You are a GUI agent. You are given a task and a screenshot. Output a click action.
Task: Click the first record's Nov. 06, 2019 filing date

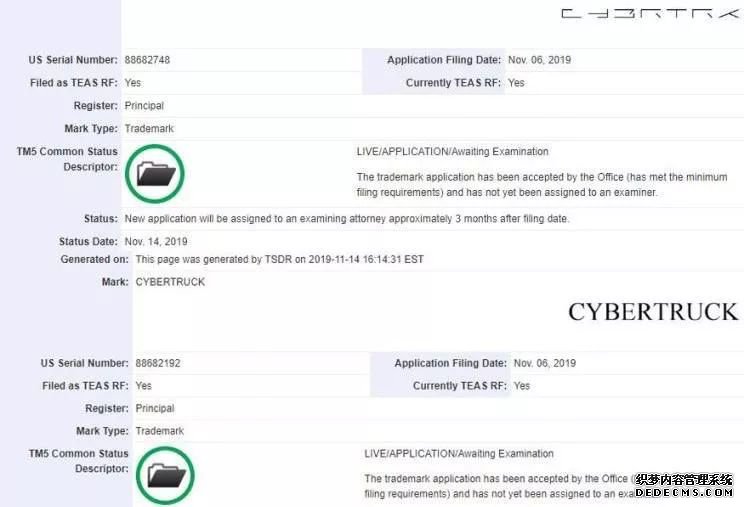pos(539,60)
